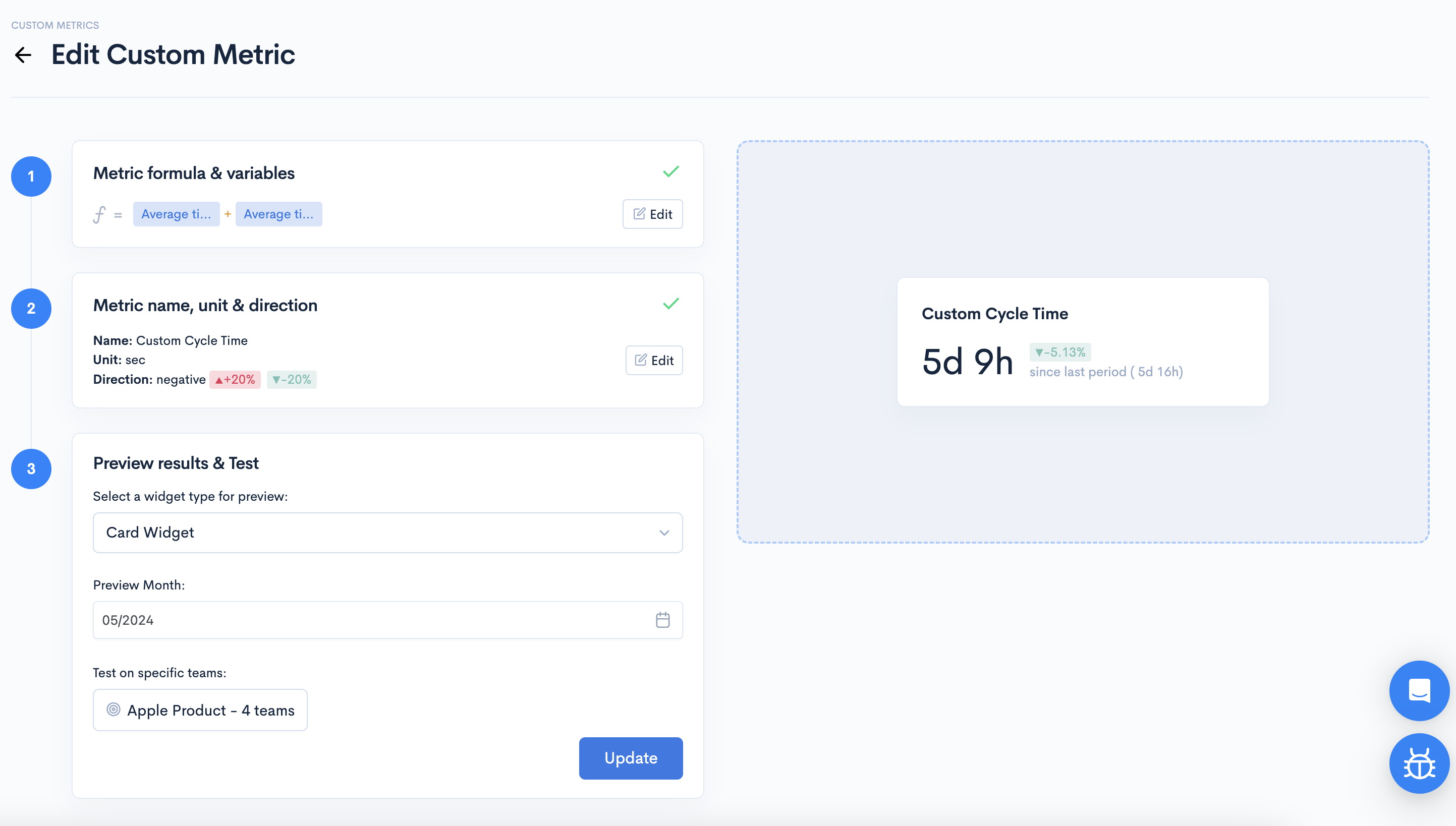Viewport: 1456px width, 826px height.
Task: Click the chat support bubble icon
Action: (1419, 690)
